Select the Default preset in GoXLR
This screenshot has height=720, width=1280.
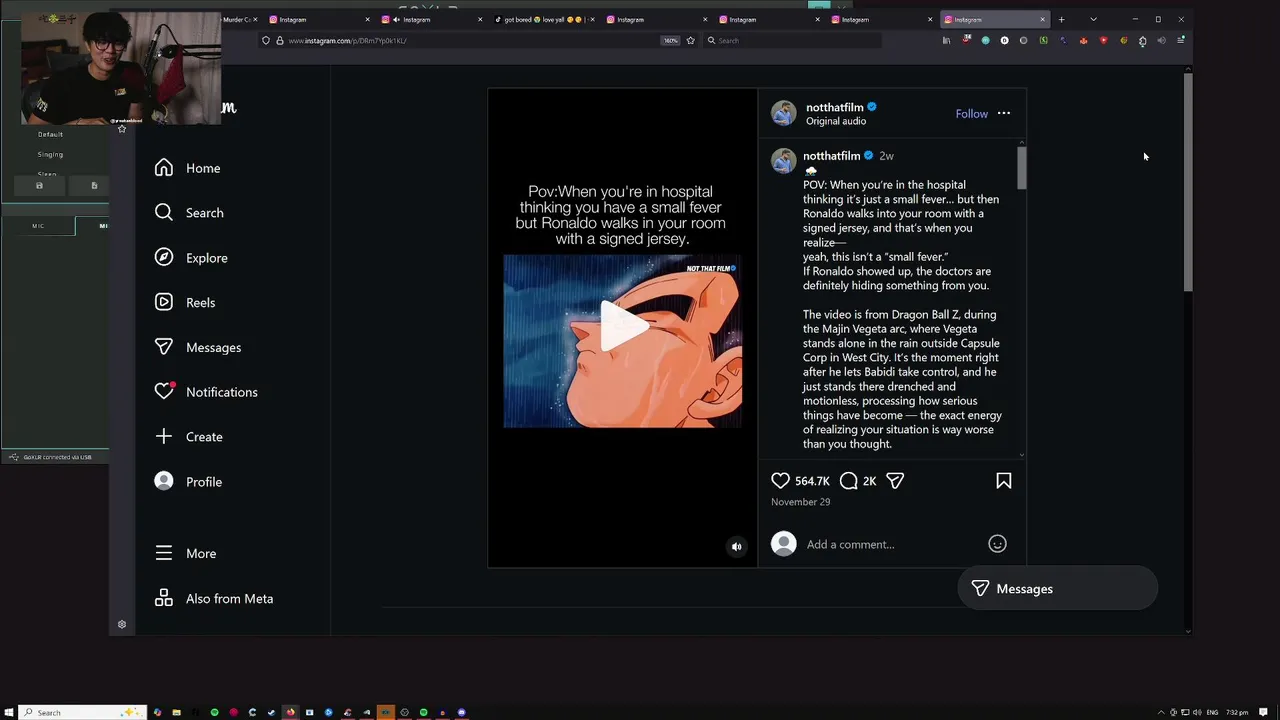(x=50, y=134)
